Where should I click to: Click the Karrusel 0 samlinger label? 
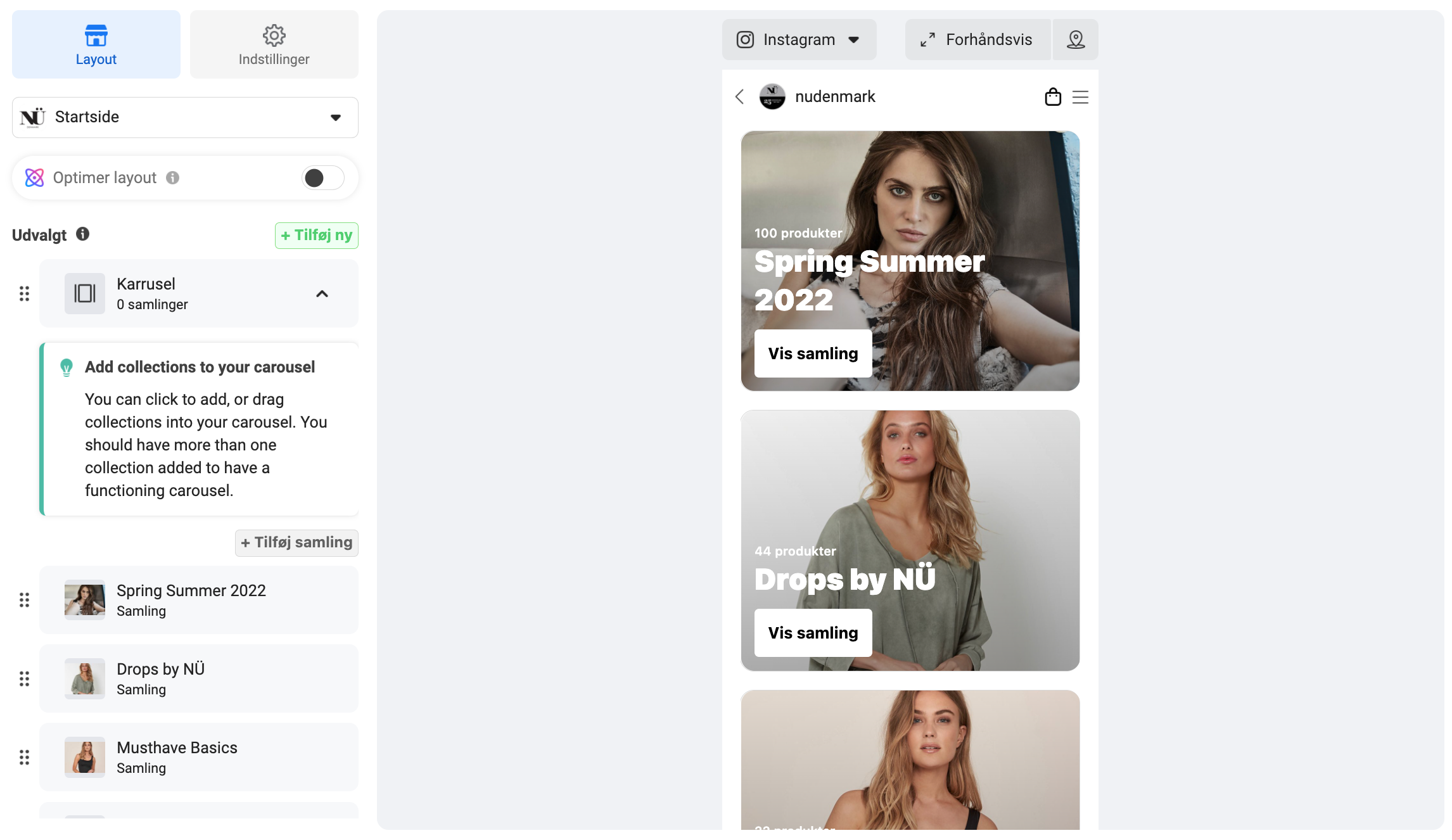pos(152,305)
